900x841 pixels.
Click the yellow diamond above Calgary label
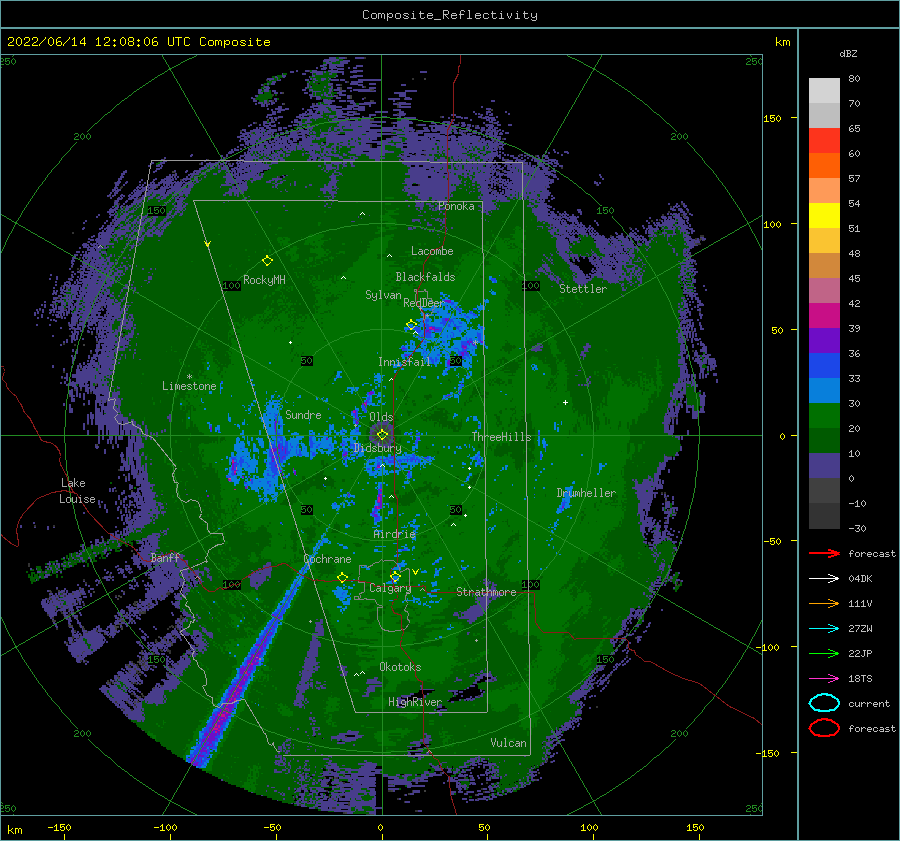click(x=395, y=576)
